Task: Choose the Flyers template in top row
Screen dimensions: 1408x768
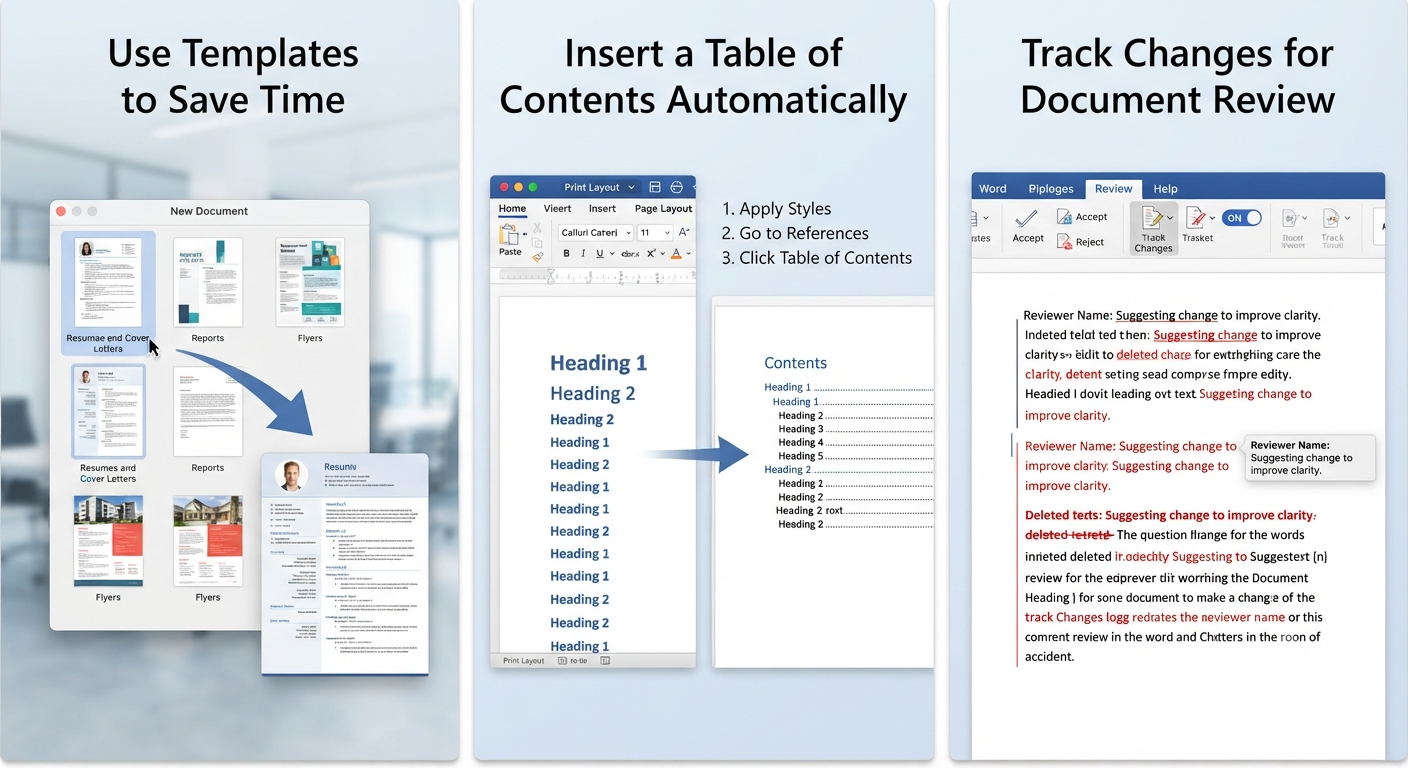Action: click(x=310, y=282)
